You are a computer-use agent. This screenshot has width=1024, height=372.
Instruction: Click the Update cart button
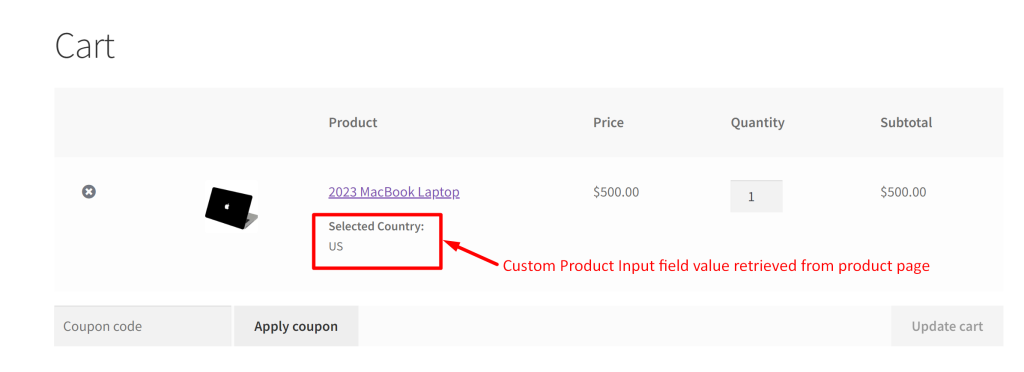[947, 326]
